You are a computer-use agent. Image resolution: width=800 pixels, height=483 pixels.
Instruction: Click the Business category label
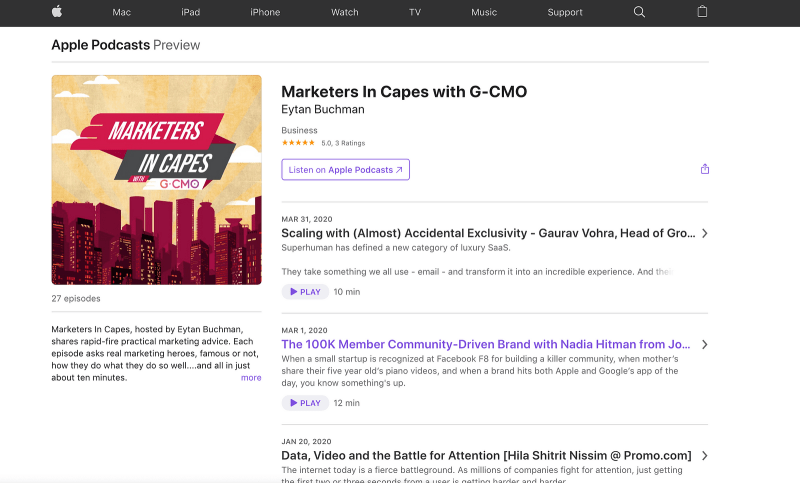[299, 130]
